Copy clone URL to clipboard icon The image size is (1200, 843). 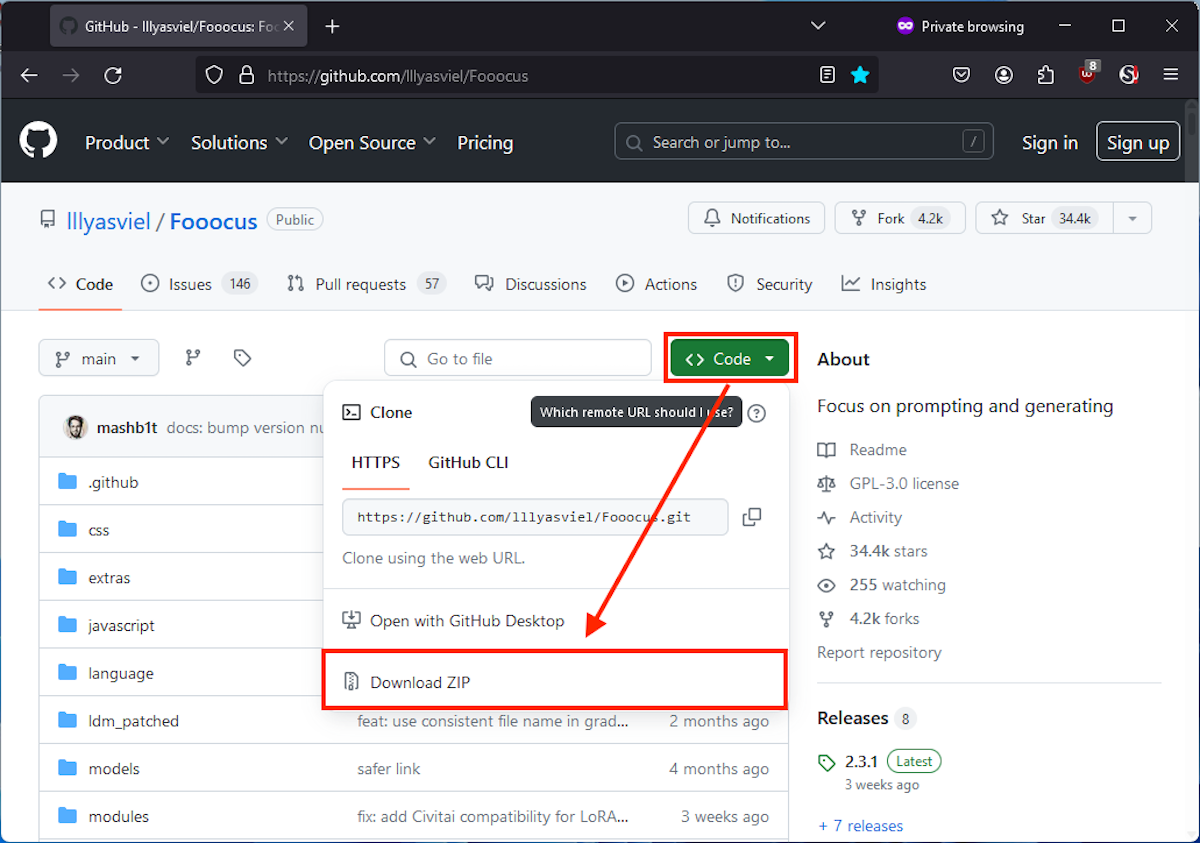(x=752, y=517)
